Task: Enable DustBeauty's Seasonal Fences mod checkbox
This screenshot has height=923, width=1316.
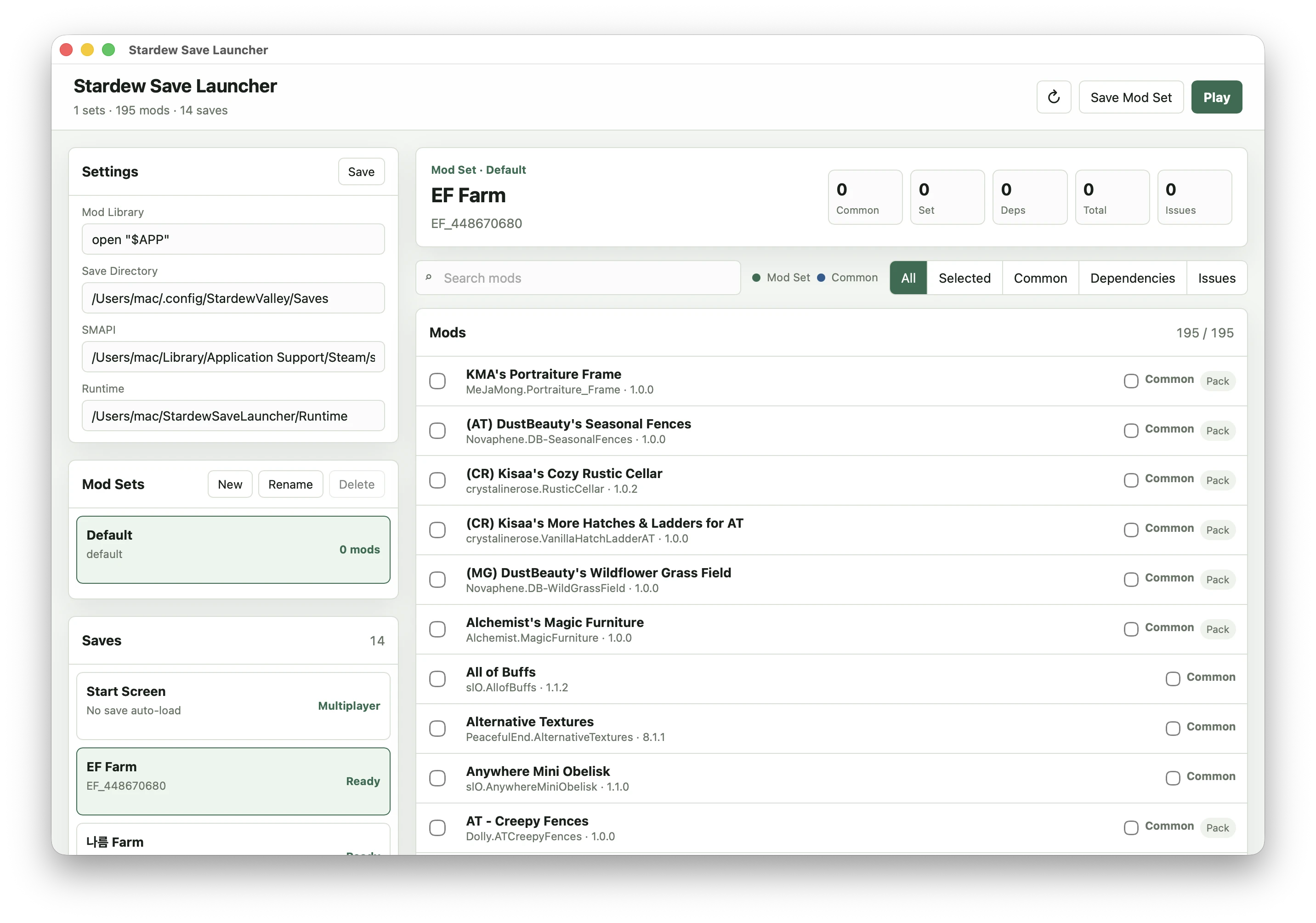Action: 437,431
